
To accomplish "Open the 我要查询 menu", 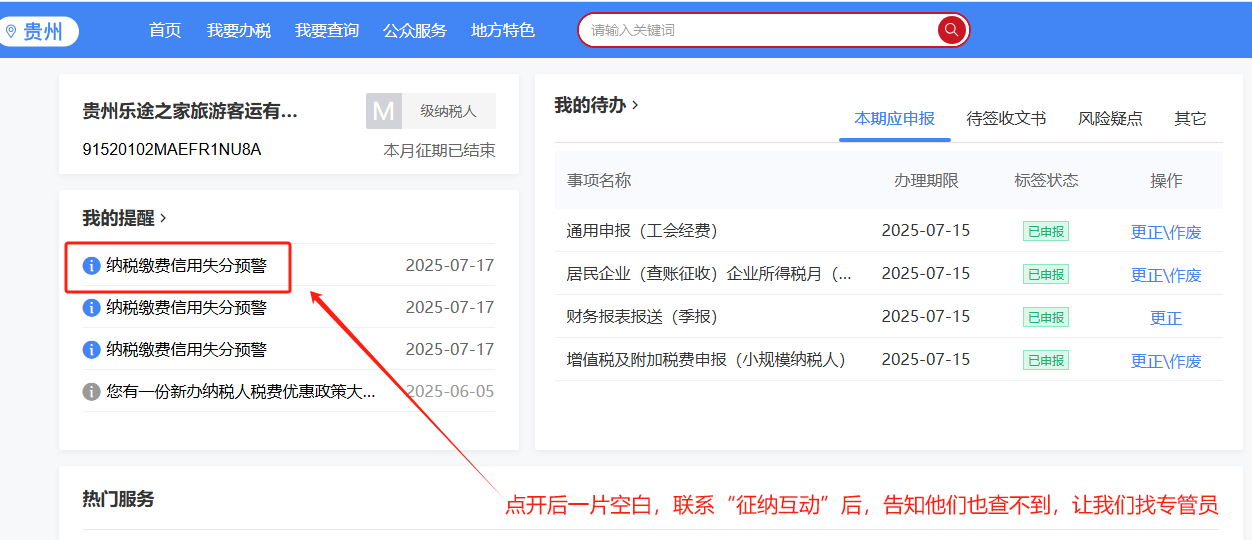I will 327,31.
